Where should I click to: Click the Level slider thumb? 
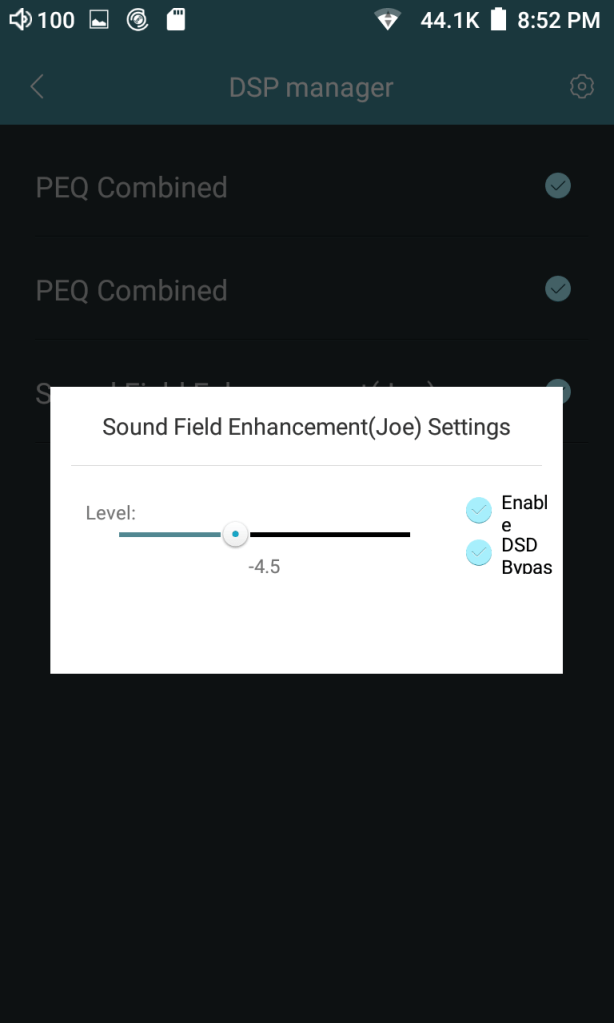coord(235,534)
